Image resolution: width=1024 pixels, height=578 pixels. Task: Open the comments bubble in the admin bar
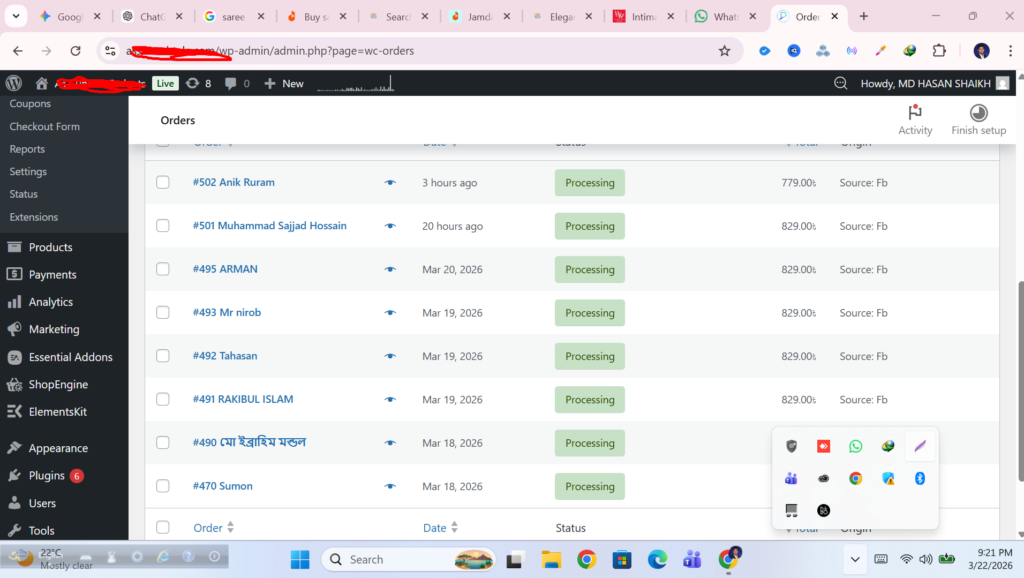[231, 83]
